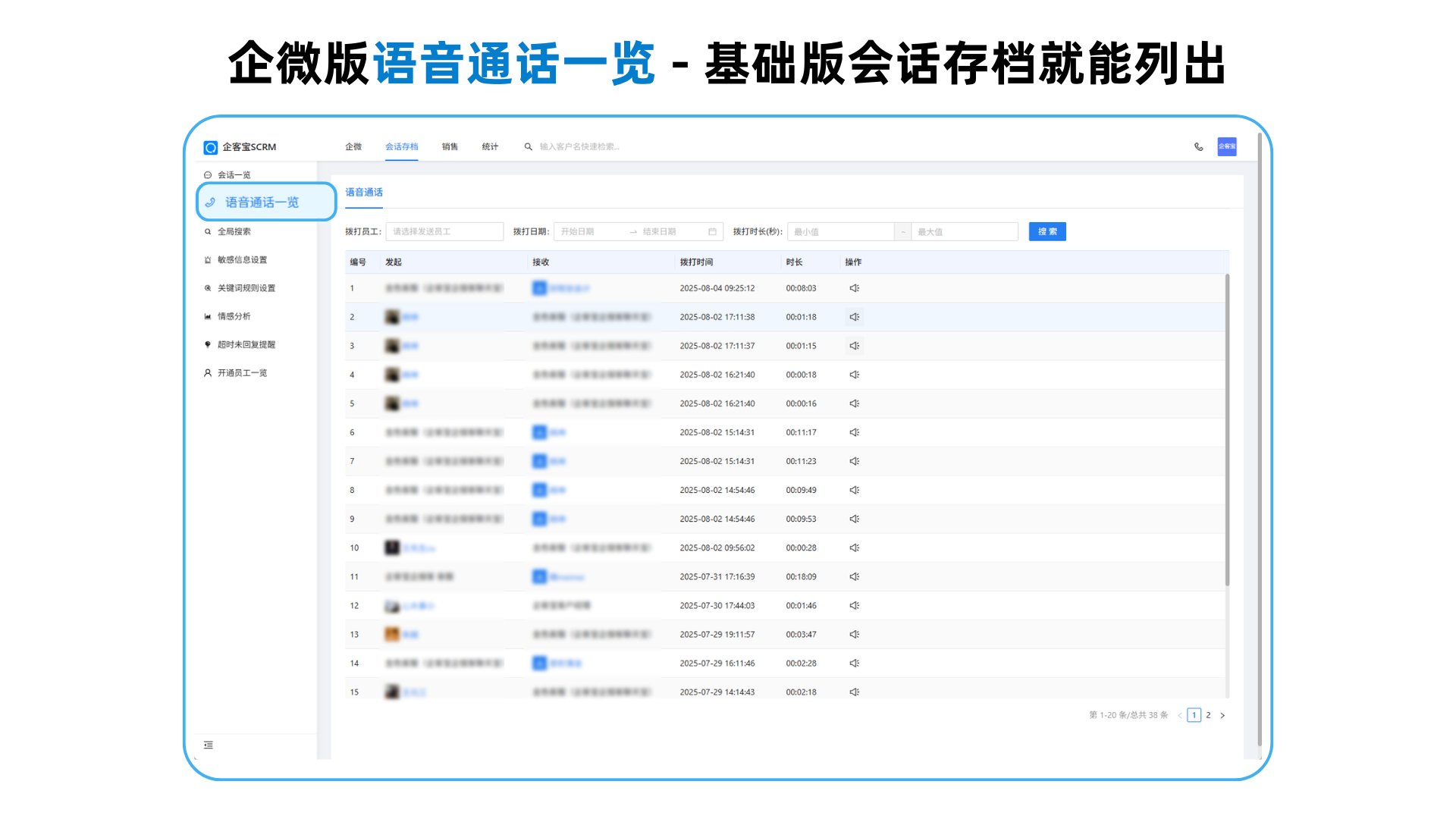
Task: Click the search magnifier icon in header
Action: (528, 146)
